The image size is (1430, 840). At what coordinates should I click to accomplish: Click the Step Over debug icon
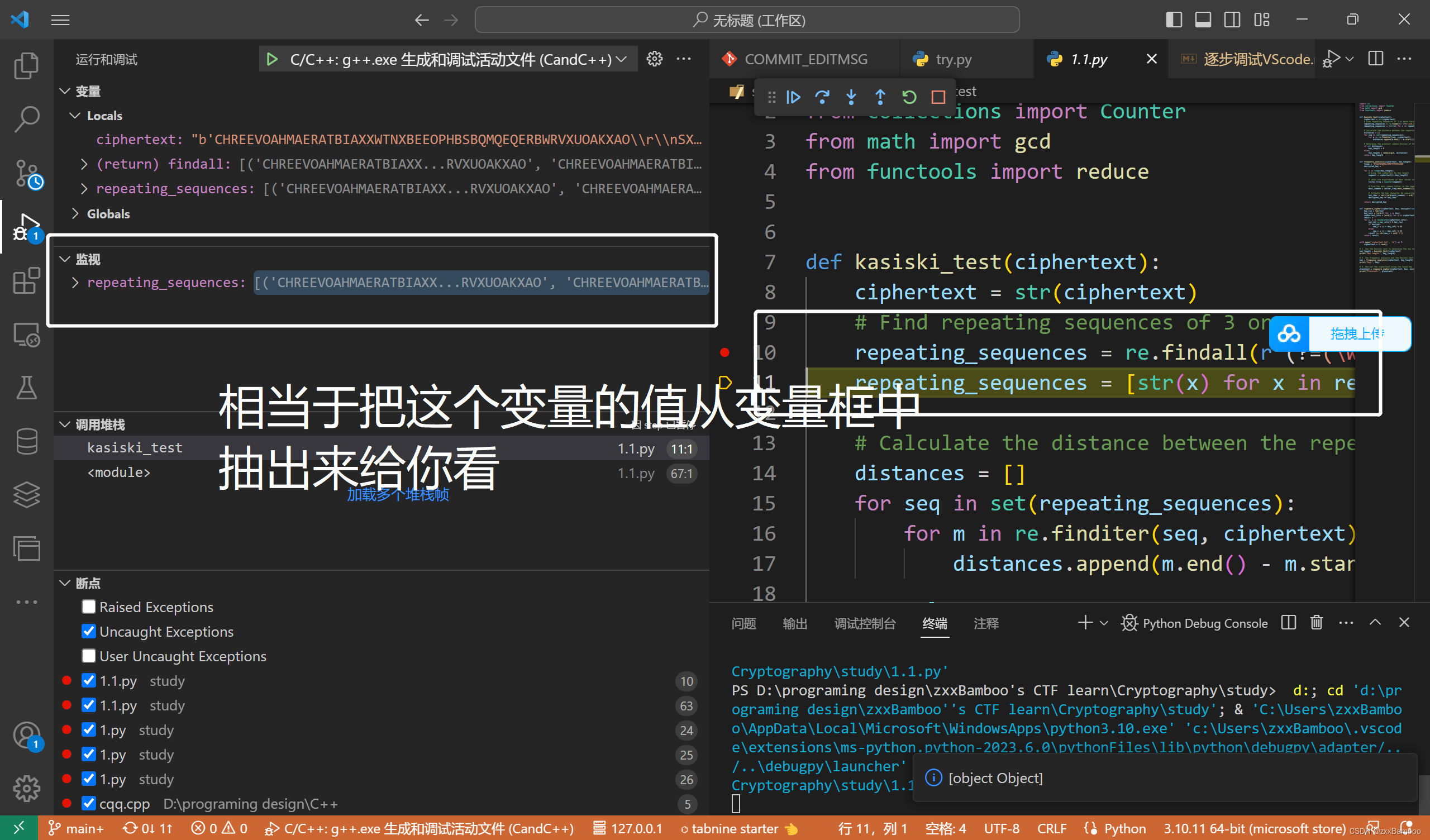coord(822,97)
